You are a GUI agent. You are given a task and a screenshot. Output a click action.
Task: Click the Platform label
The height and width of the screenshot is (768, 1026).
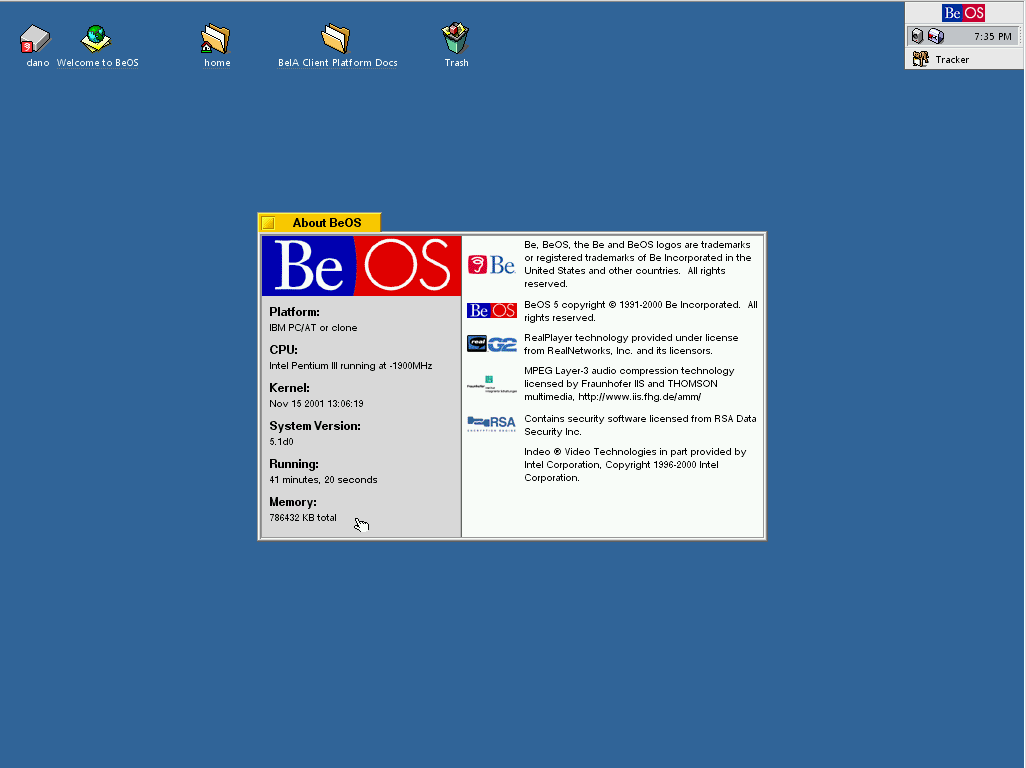pyautogui.click(x=294, y=312)
